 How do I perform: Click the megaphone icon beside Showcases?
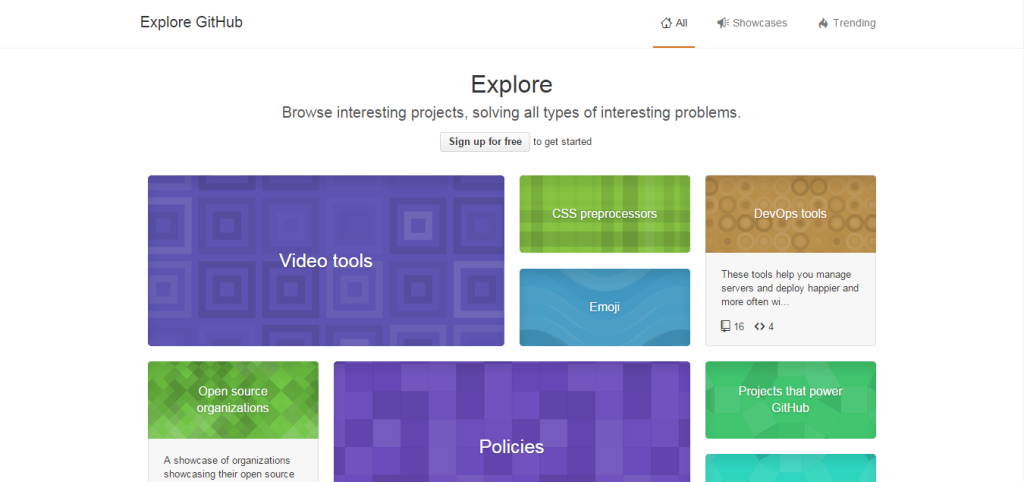click(x=722, y=23)
